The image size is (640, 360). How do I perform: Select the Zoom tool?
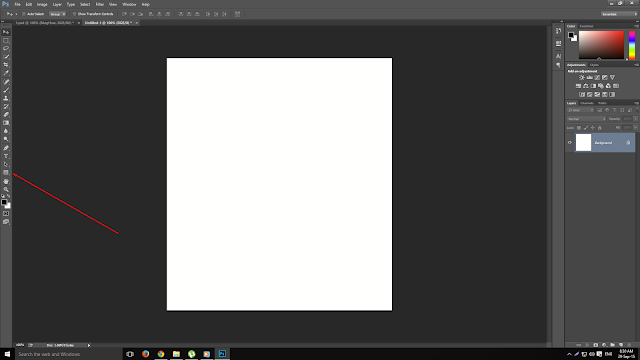pos(6,189)
